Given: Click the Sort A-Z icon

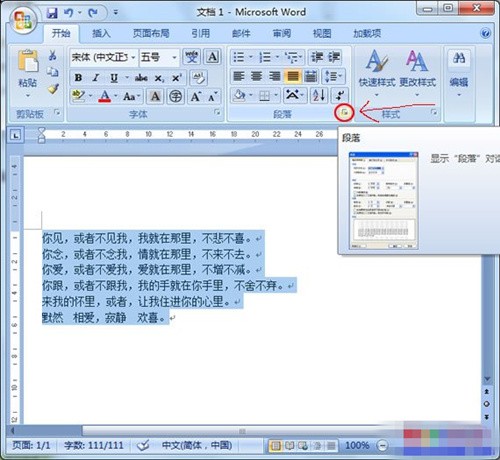Looking at the screenshot, I should click(319, 96).
